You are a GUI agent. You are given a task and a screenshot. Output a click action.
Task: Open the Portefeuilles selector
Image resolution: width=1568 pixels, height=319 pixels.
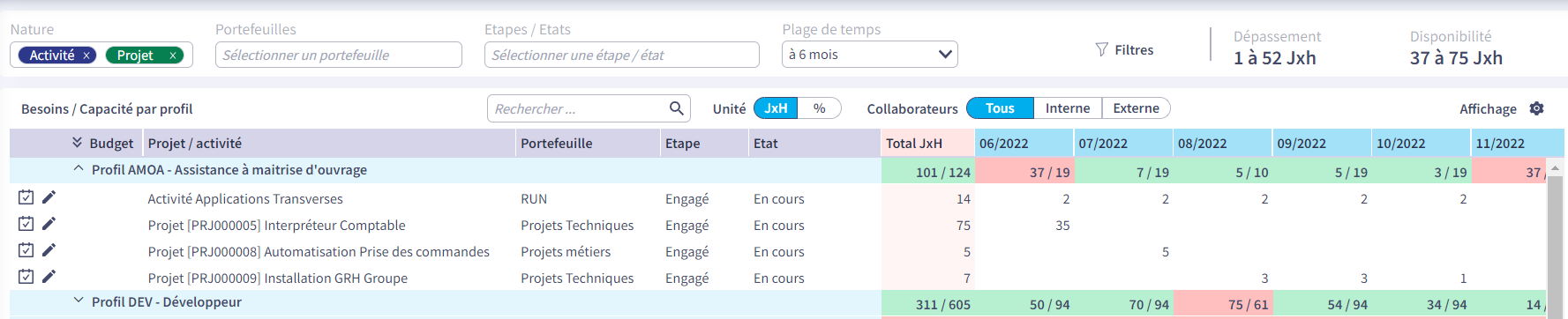(338, 55)
